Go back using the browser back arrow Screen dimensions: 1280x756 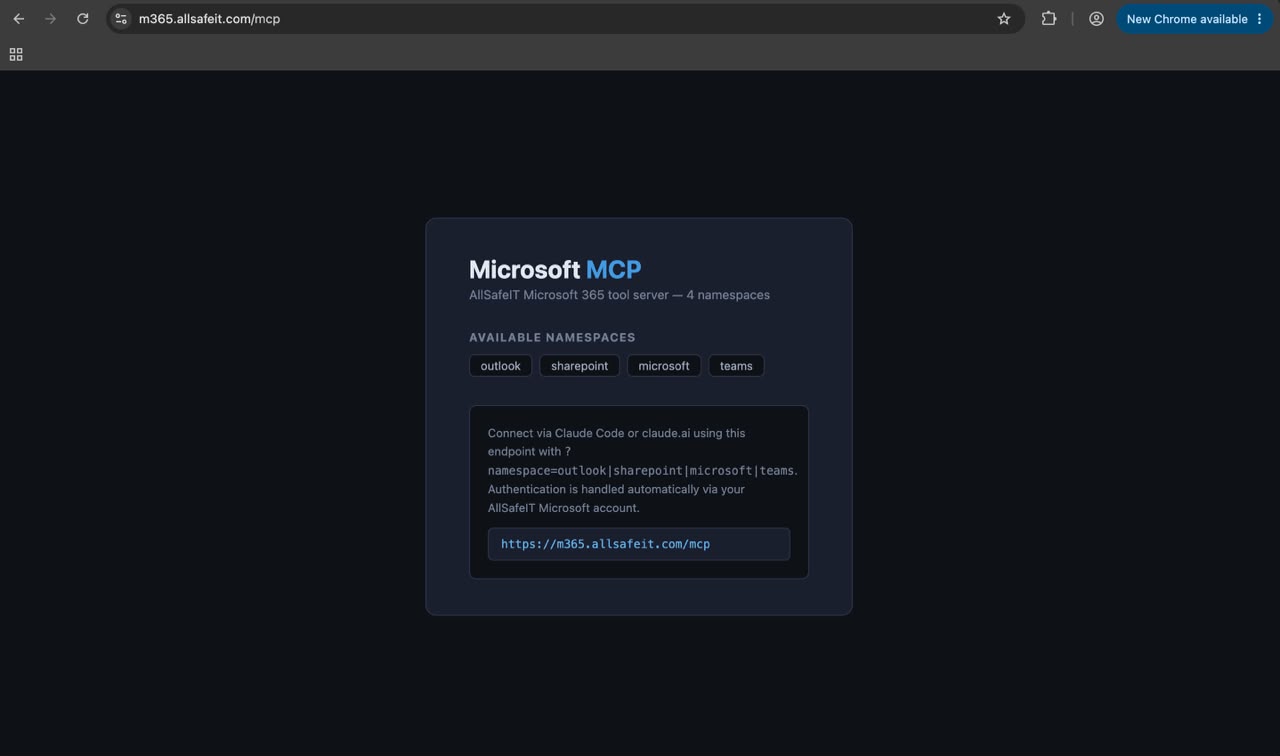point(18,19)
